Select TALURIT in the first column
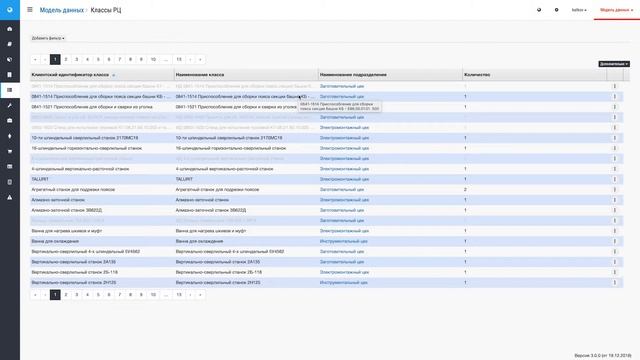 pos(40,179)
